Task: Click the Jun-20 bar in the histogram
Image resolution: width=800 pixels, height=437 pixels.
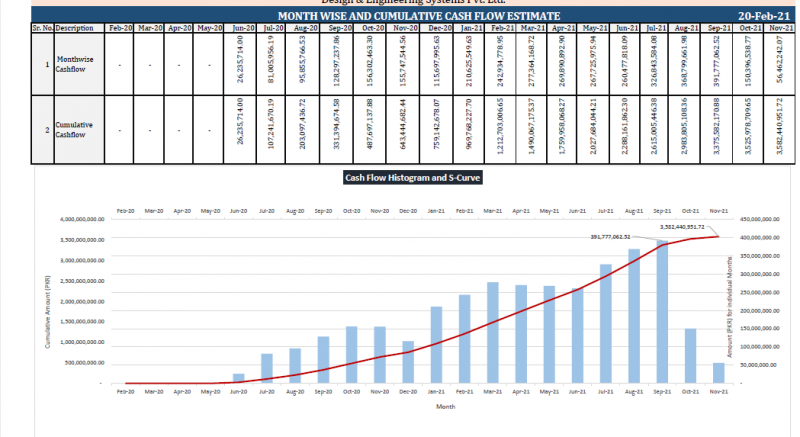Action: click(239, 378)
